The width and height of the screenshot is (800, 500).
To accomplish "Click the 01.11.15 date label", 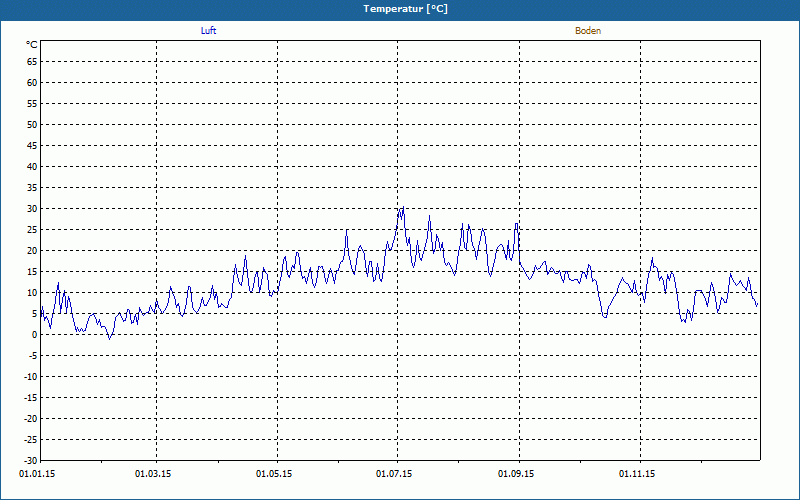I will 637,474.
